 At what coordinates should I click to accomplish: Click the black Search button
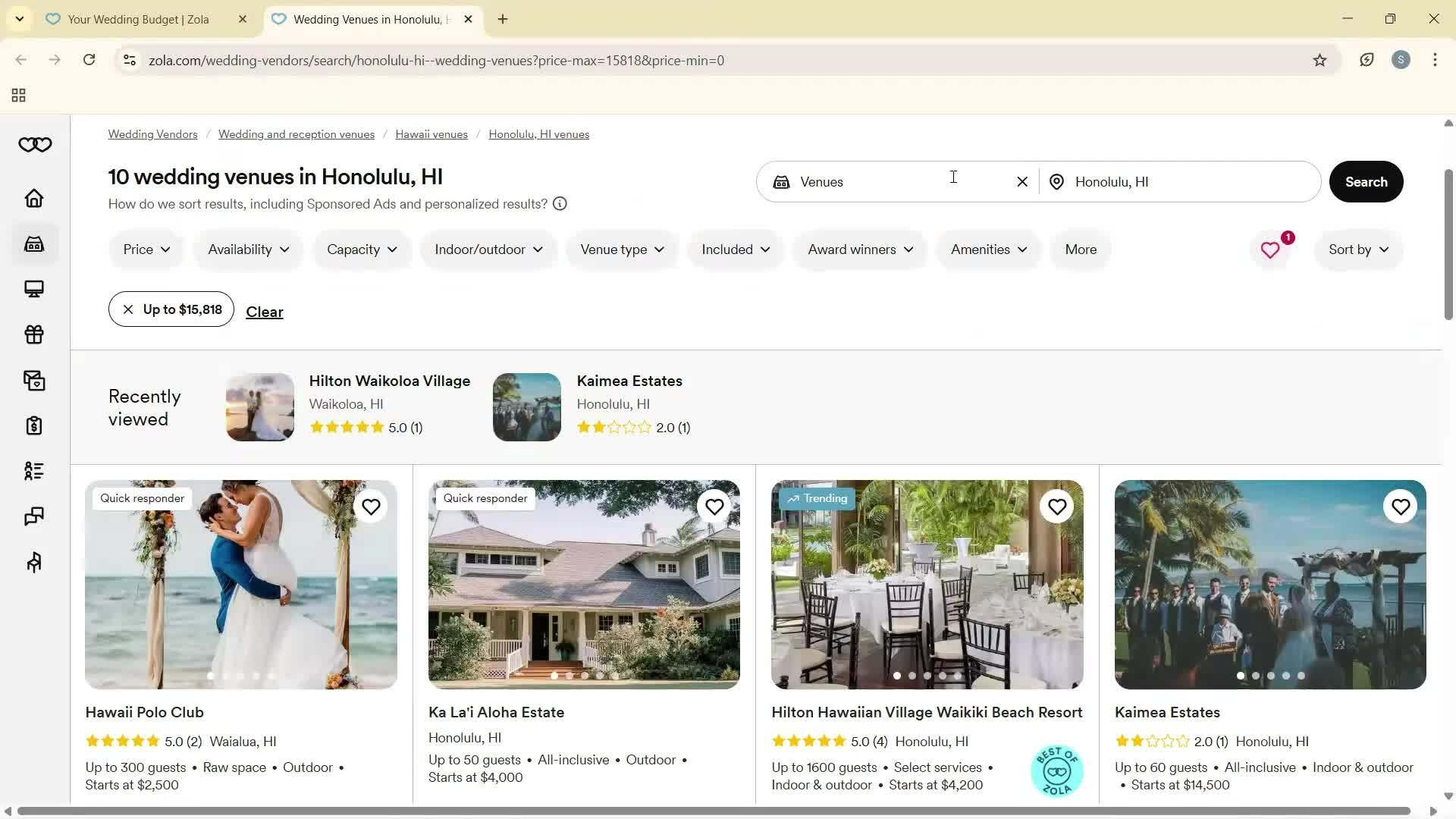point(1366,182)
